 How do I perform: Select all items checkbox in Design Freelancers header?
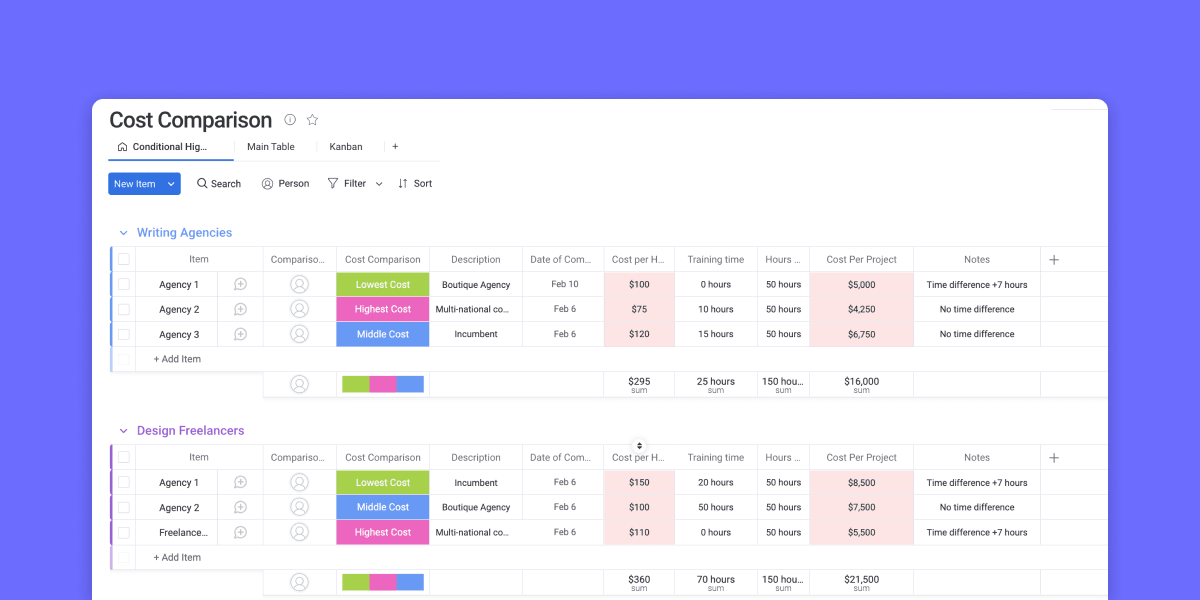click(x=124, y=457)
